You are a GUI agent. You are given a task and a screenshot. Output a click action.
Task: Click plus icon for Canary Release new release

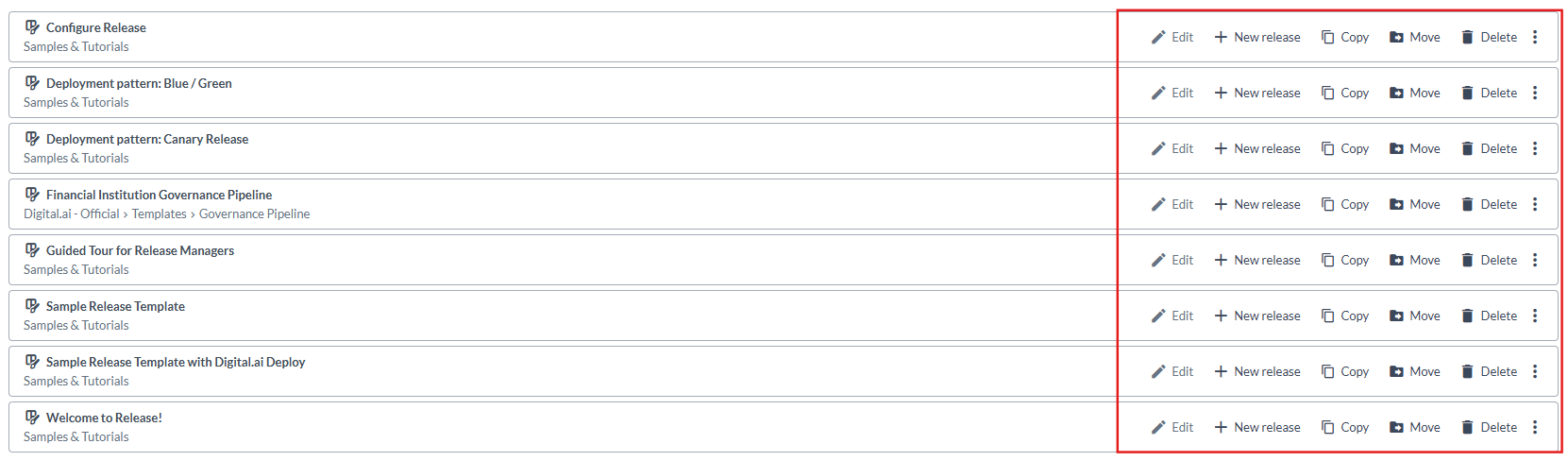[1221, 149]
